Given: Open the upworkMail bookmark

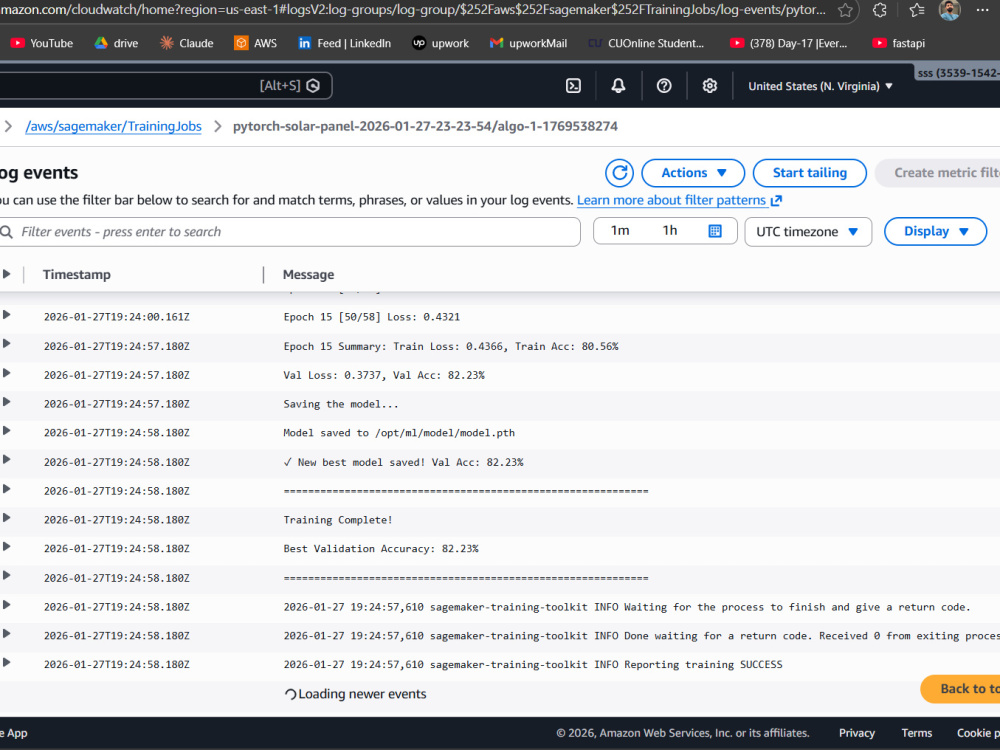Looking at the screenshot, I should (528, 43).
